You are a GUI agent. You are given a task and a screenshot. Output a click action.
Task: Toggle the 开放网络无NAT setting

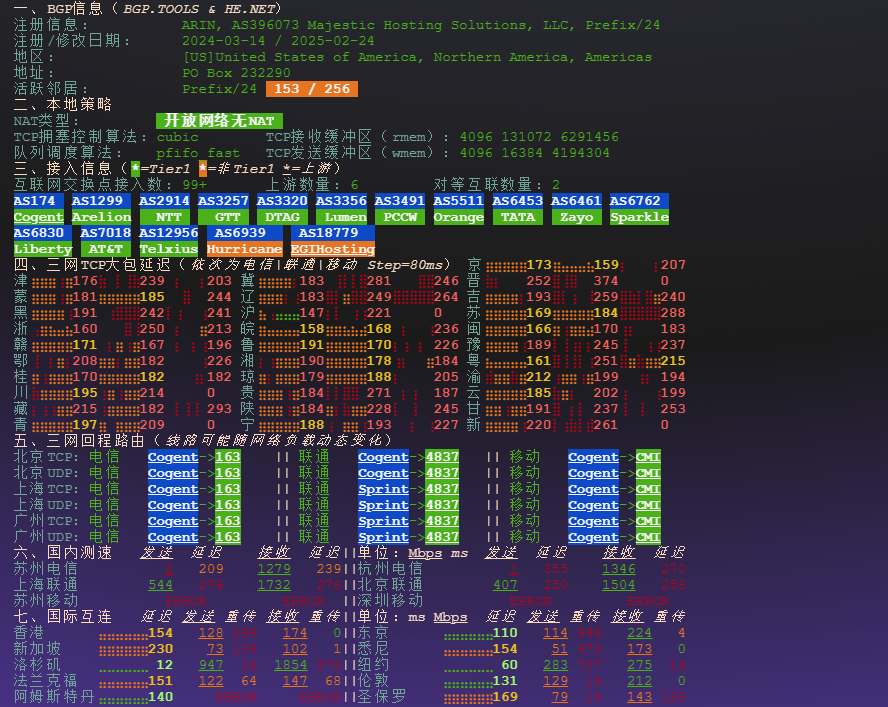coord(221,121)
